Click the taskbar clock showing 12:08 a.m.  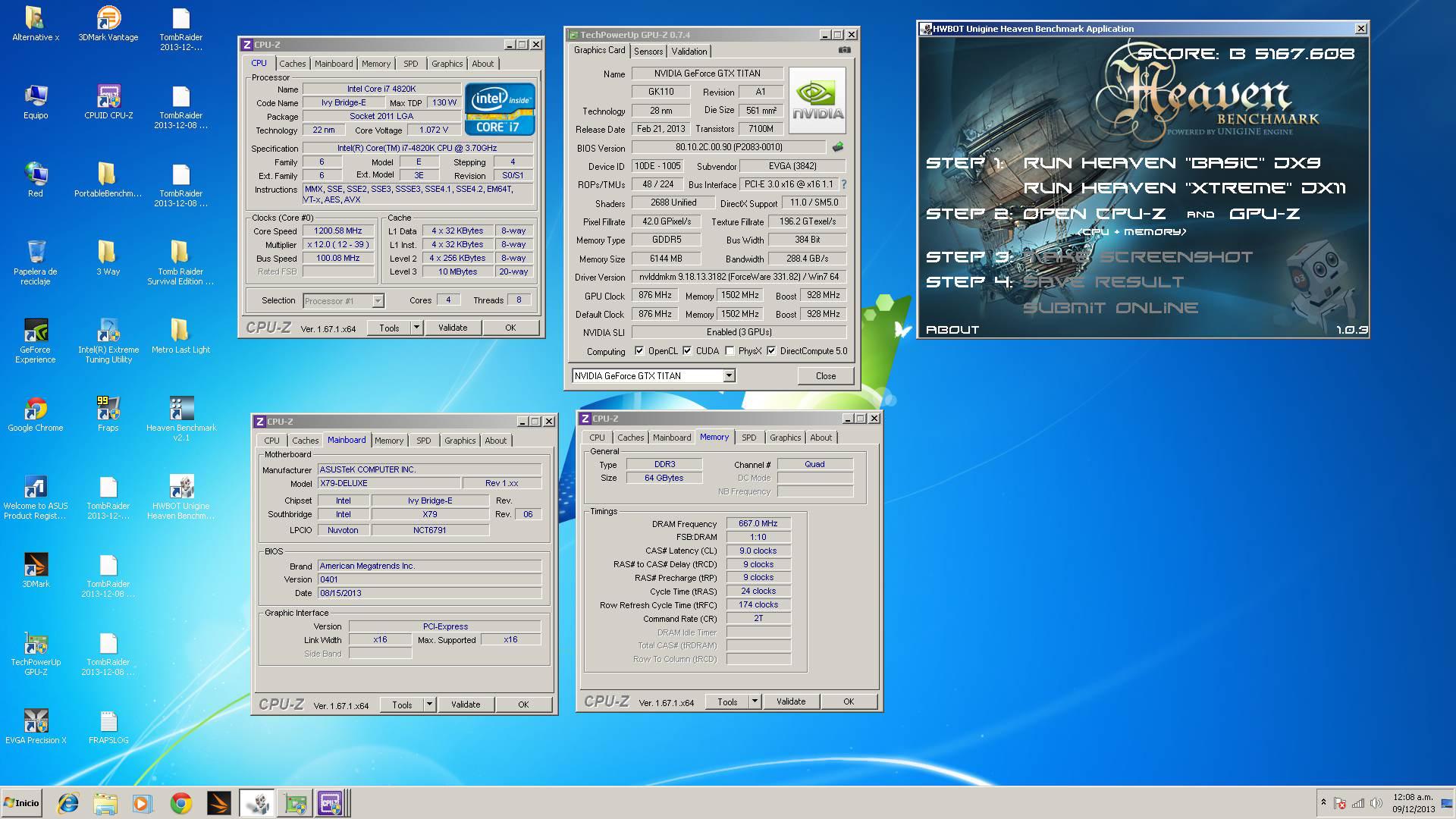(1414, 803)
